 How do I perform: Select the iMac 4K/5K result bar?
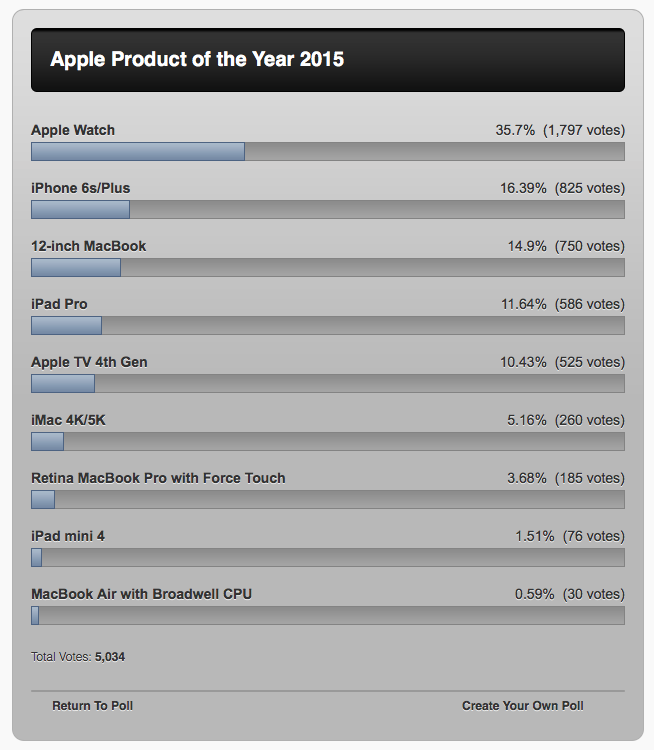[328, 441]
